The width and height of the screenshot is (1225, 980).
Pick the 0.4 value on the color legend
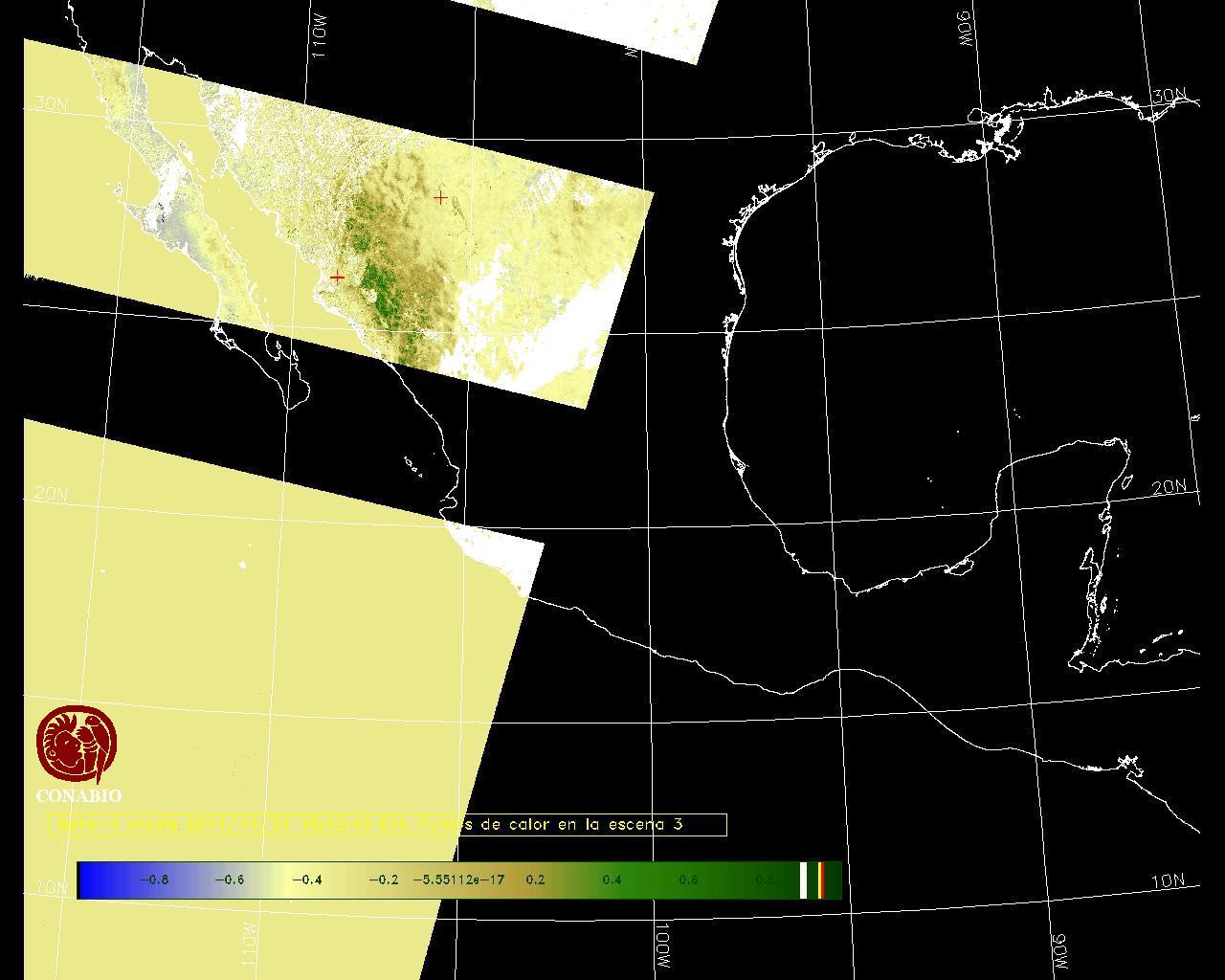(612, 880)
